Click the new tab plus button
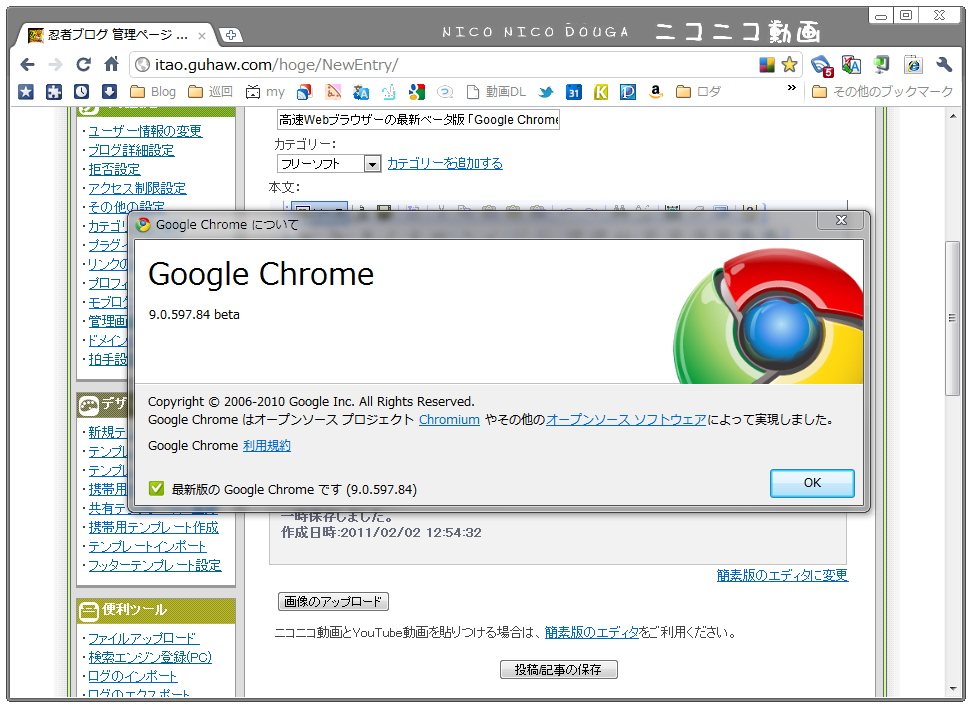This screenshot has width=974, height=710. coord(230,35)
